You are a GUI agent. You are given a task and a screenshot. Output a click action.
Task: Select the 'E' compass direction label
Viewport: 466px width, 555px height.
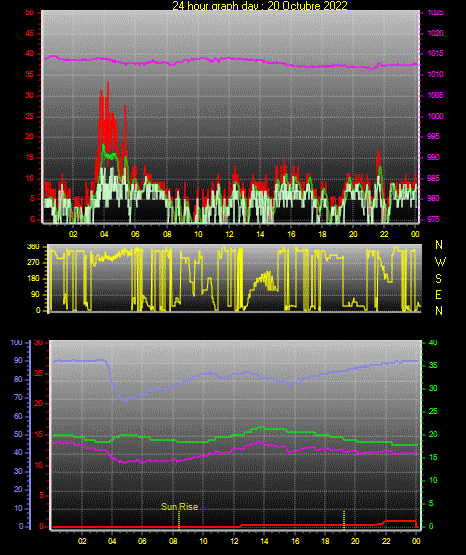(438, 295)
